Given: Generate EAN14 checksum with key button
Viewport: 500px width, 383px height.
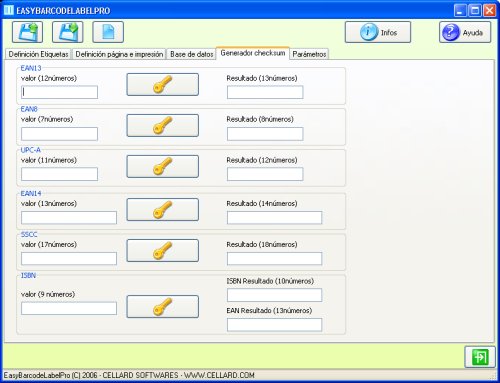Looking at the screenshot, I should point(163,210).
